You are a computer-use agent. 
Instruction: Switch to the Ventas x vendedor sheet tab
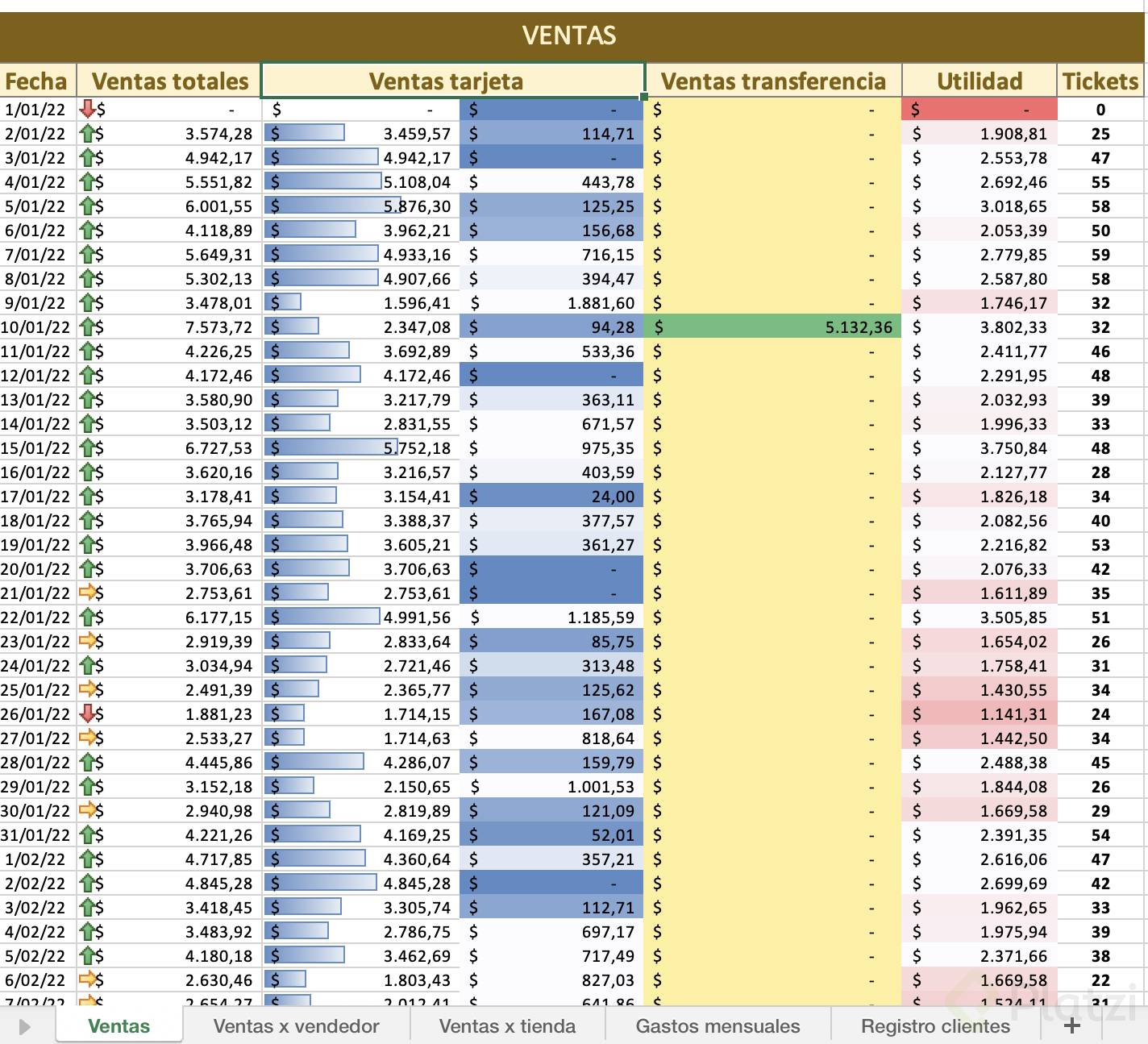(x=296, y=1025)
